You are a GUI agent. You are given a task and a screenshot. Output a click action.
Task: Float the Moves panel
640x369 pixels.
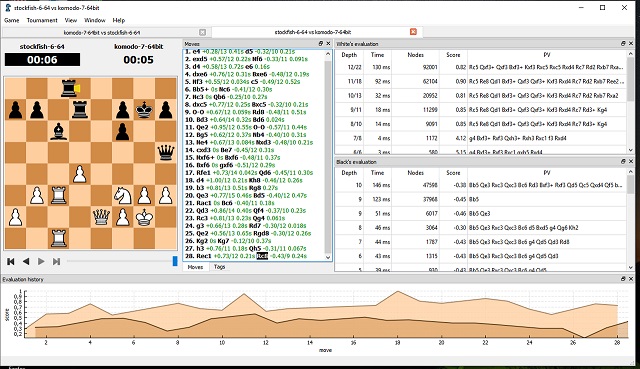coord(321,44)
